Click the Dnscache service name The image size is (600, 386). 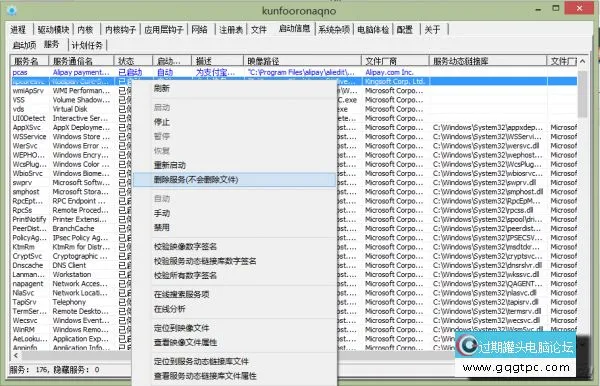[28, 265]
